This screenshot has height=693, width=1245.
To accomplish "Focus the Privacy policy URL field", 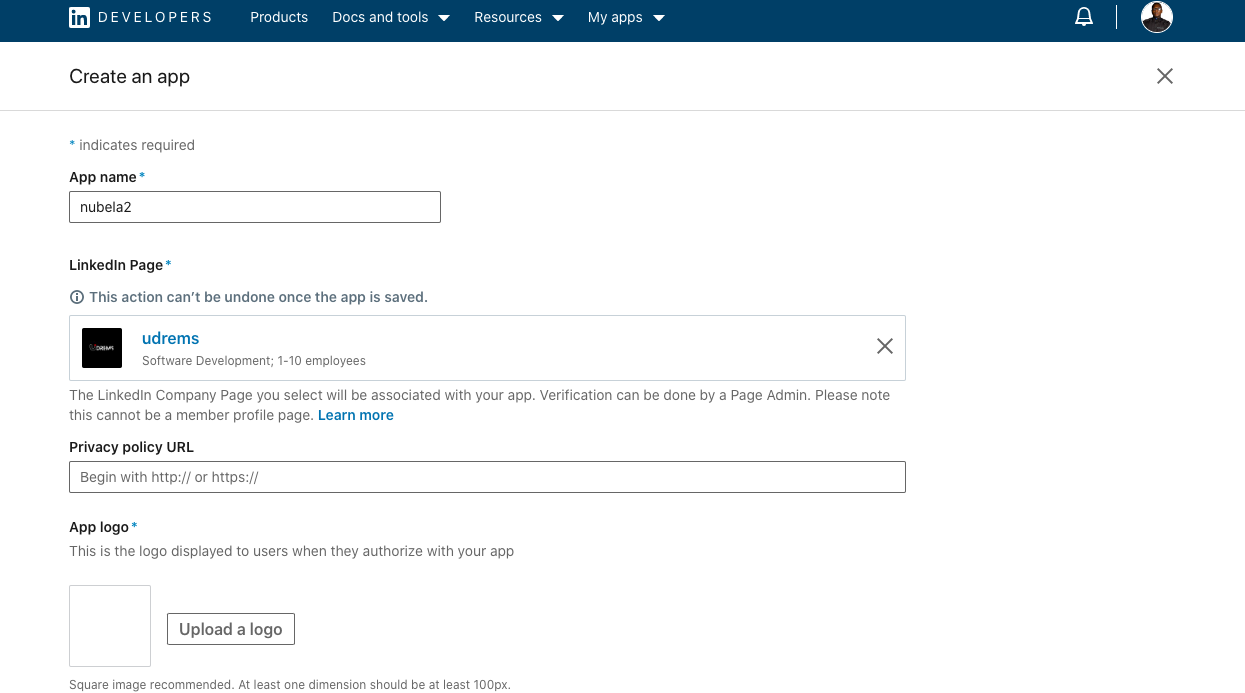I will coord(487,477).
